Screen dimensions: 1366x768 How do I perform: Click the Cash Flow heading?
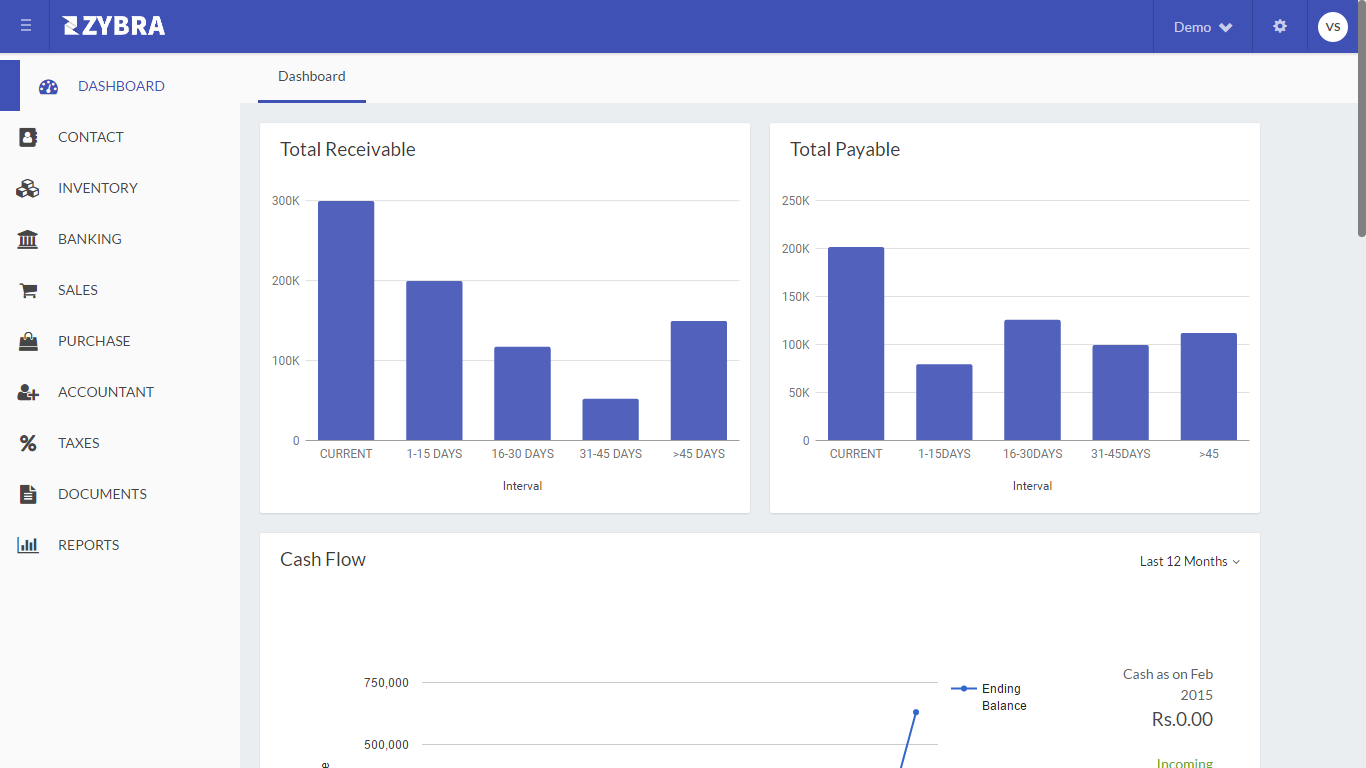click(x=323, y=560)
